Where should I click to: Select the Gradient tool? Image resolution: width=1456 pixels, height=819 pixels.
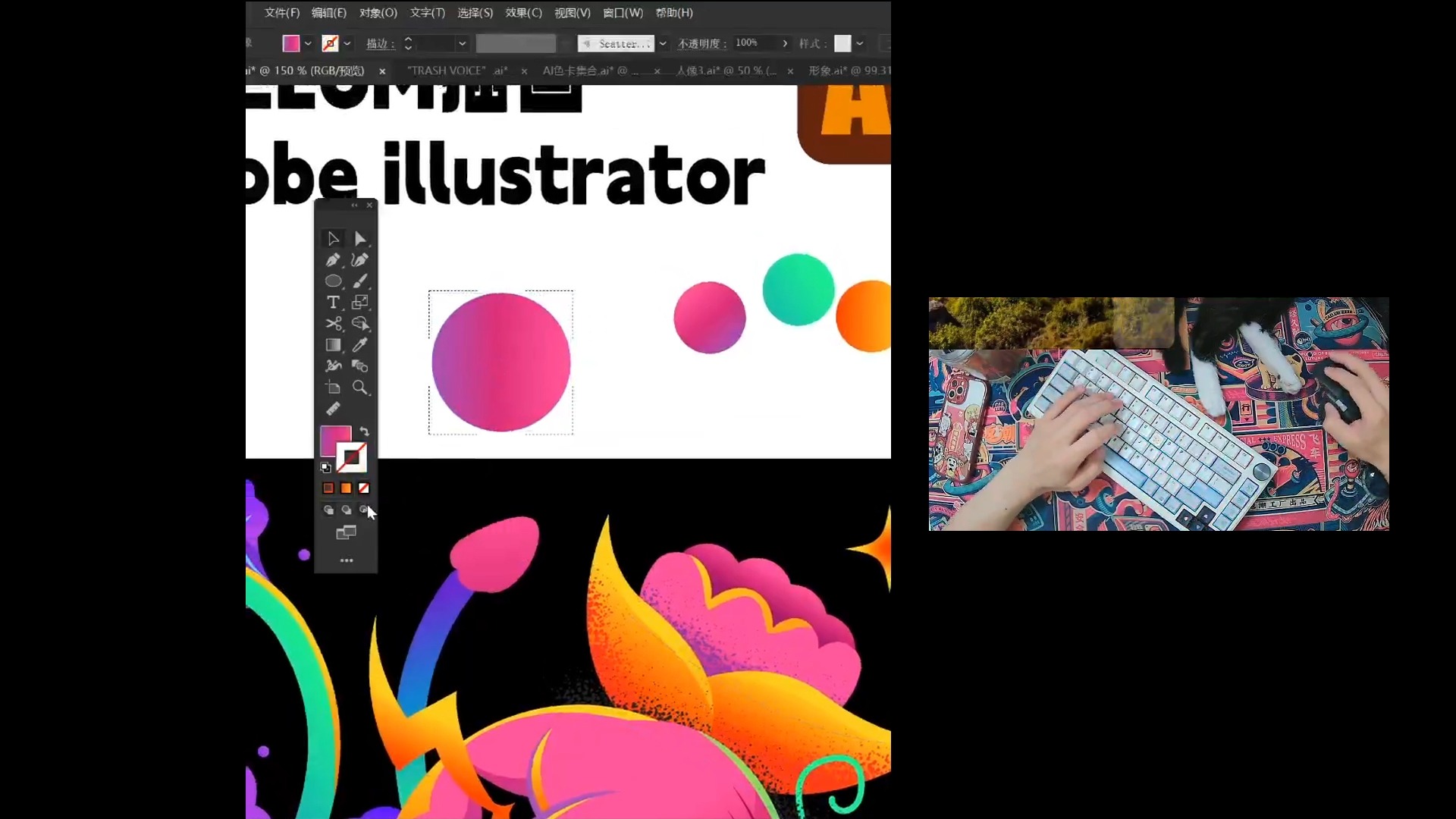(333, 345)
